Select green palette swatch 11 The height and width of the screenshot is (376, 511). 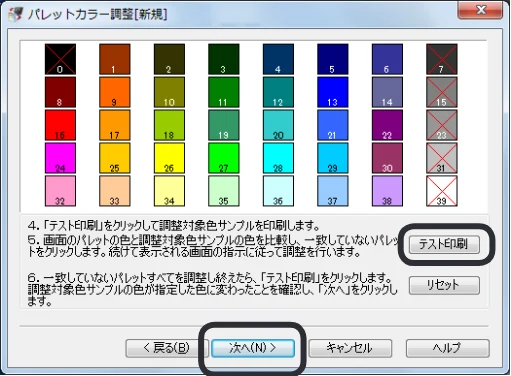(x=224, y=92)
